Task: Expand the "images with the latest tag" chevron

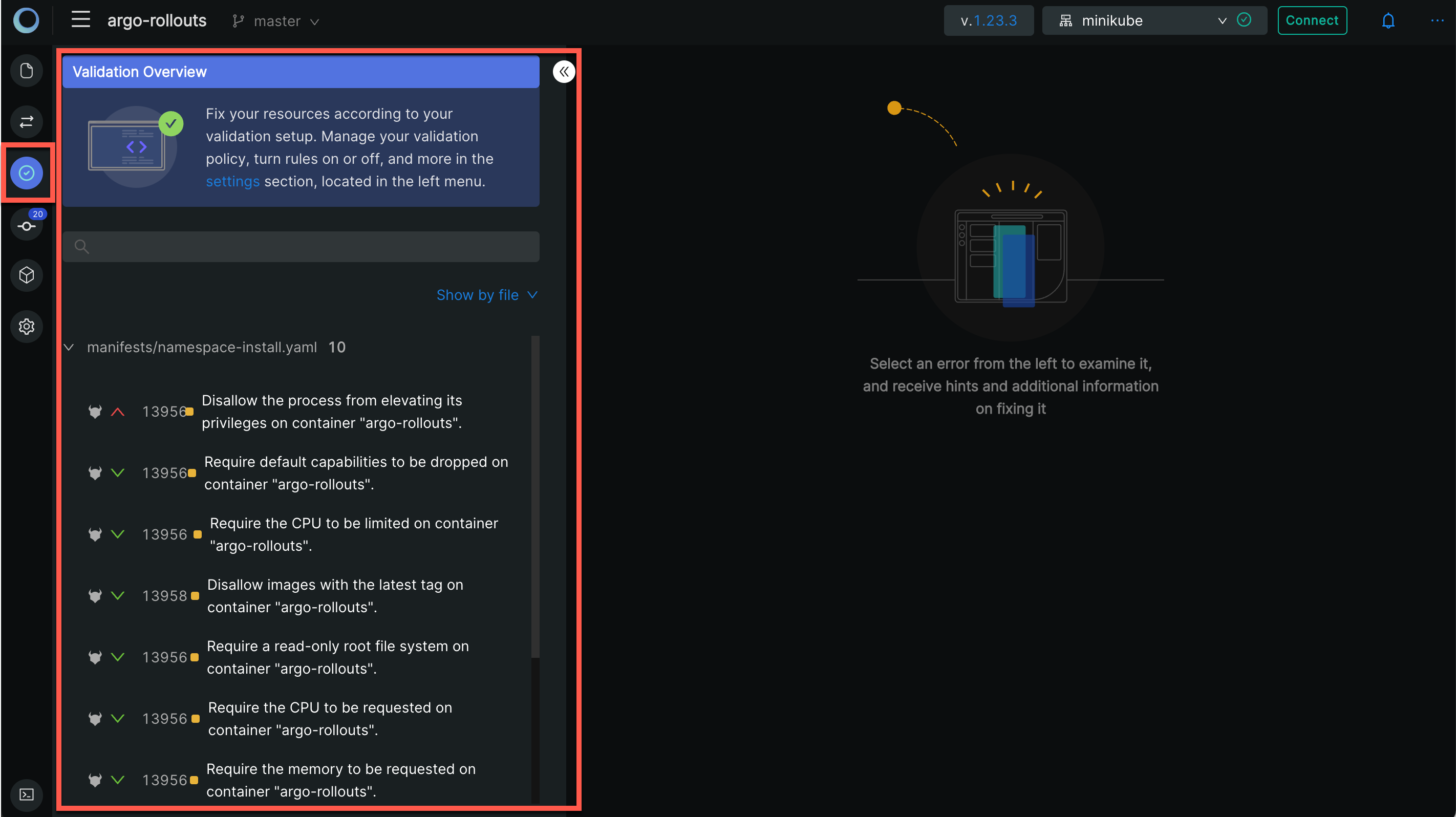Action: coord(118,595)
